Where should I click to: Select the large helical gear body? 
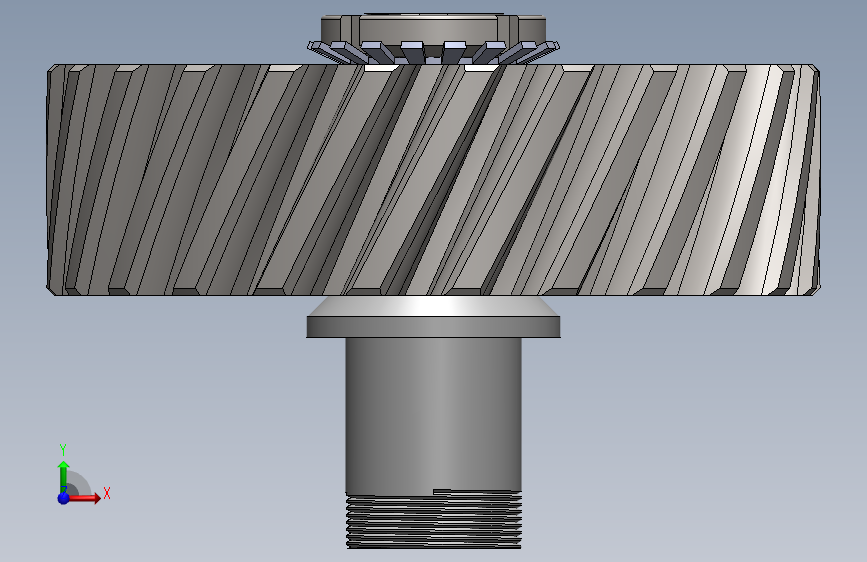click(433, 180)
